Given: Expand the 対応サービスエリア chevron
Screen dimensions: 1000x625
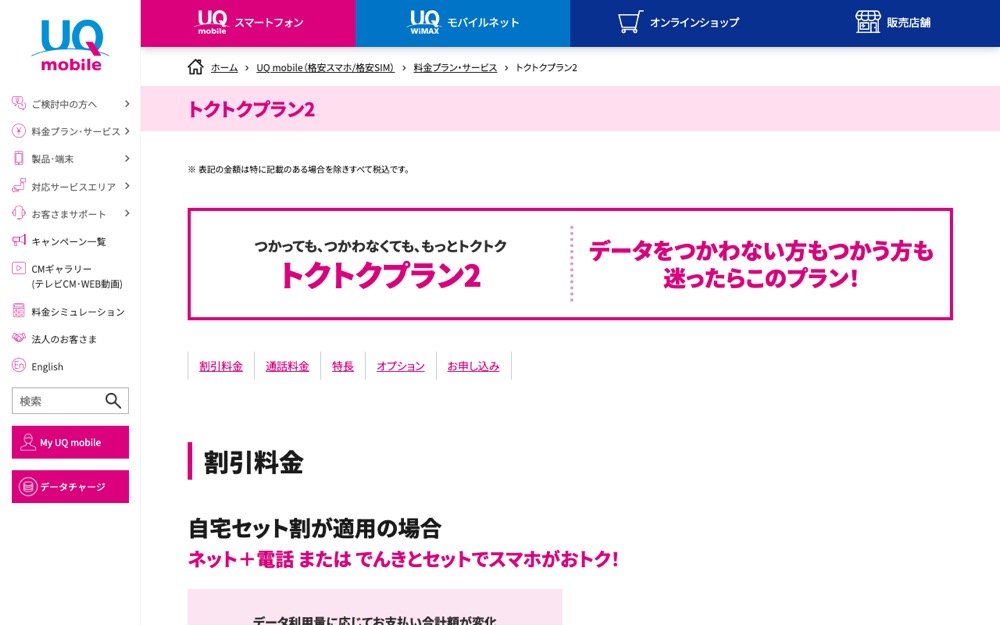Looking at the screenshot, I should [127, 186].
